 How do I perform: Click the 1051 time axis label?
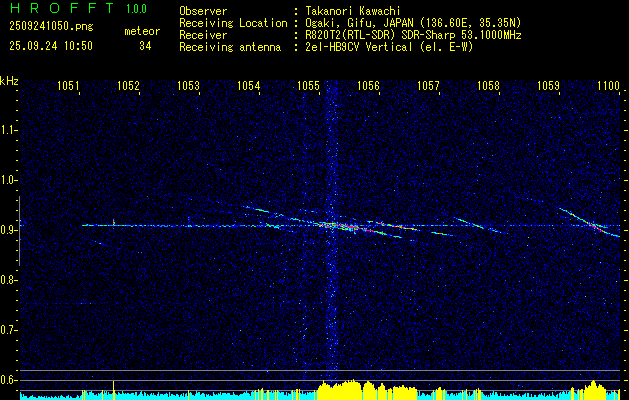(68, 85)
